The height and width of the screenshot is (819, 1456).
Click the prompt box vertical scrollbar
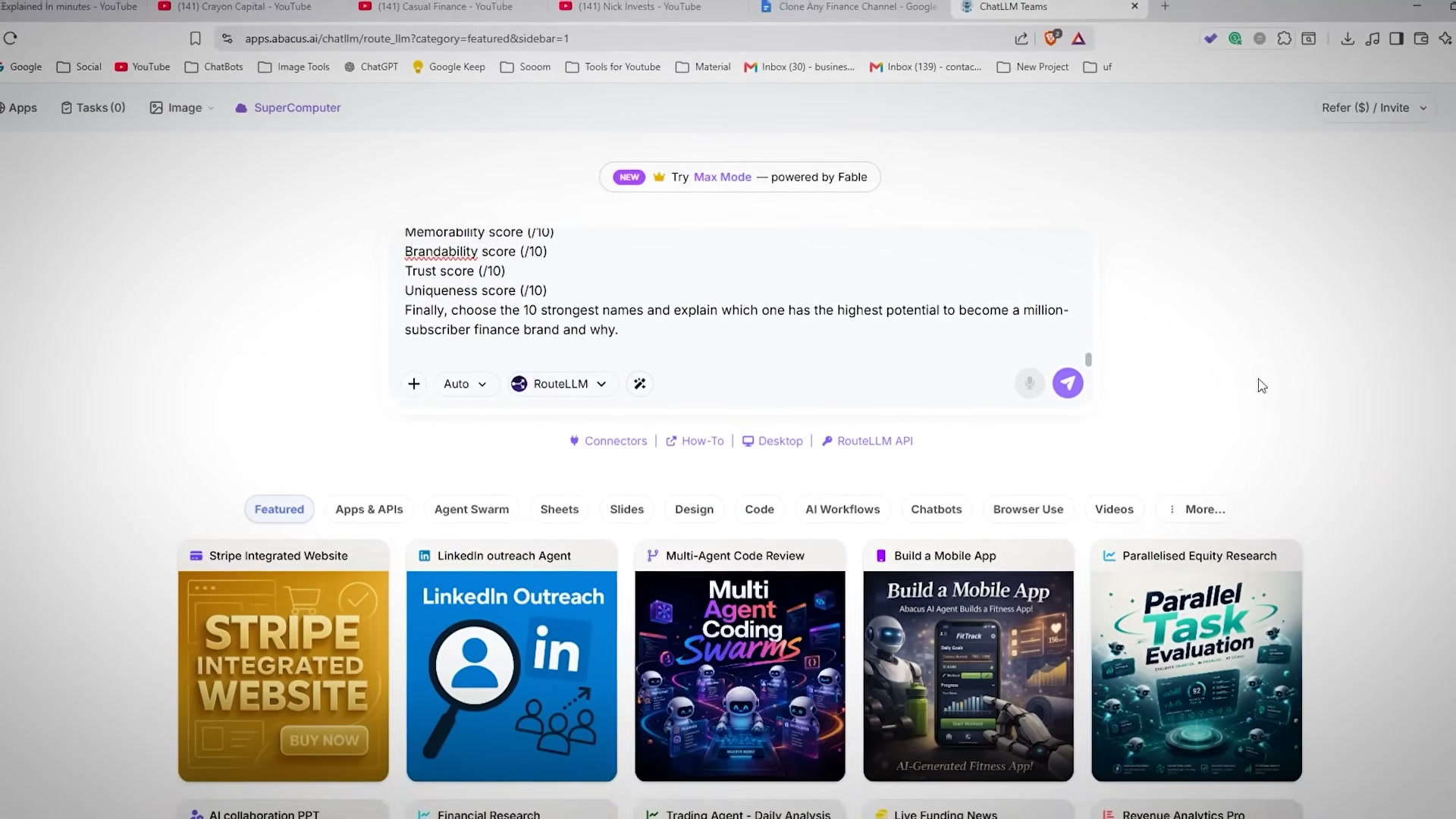[x=1088, y=359]
